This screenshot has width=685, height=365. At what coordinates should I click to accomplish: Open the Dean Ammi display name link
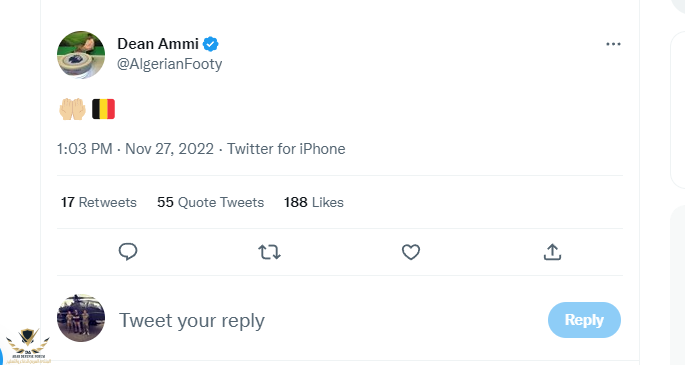(x=158, y=44)
